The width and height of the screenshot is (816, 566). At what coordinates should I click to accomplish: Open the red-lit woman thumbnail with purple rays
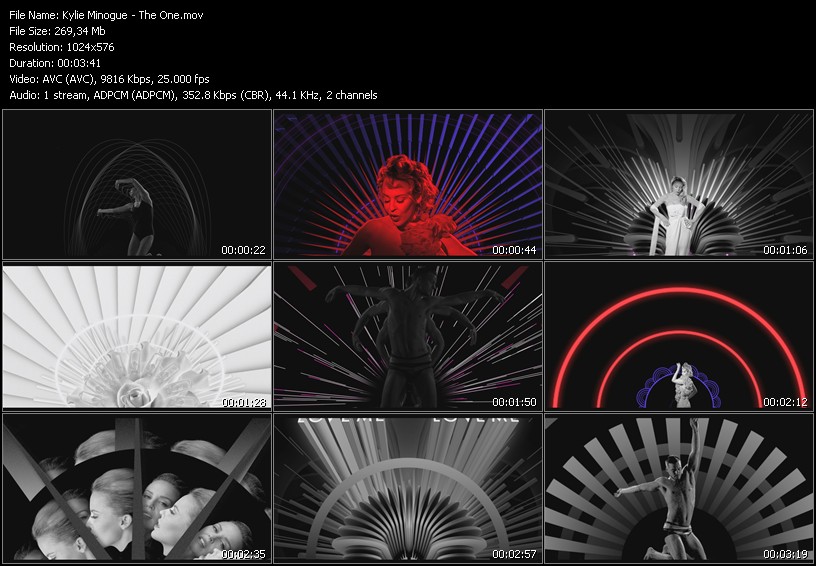pos(408,185)
